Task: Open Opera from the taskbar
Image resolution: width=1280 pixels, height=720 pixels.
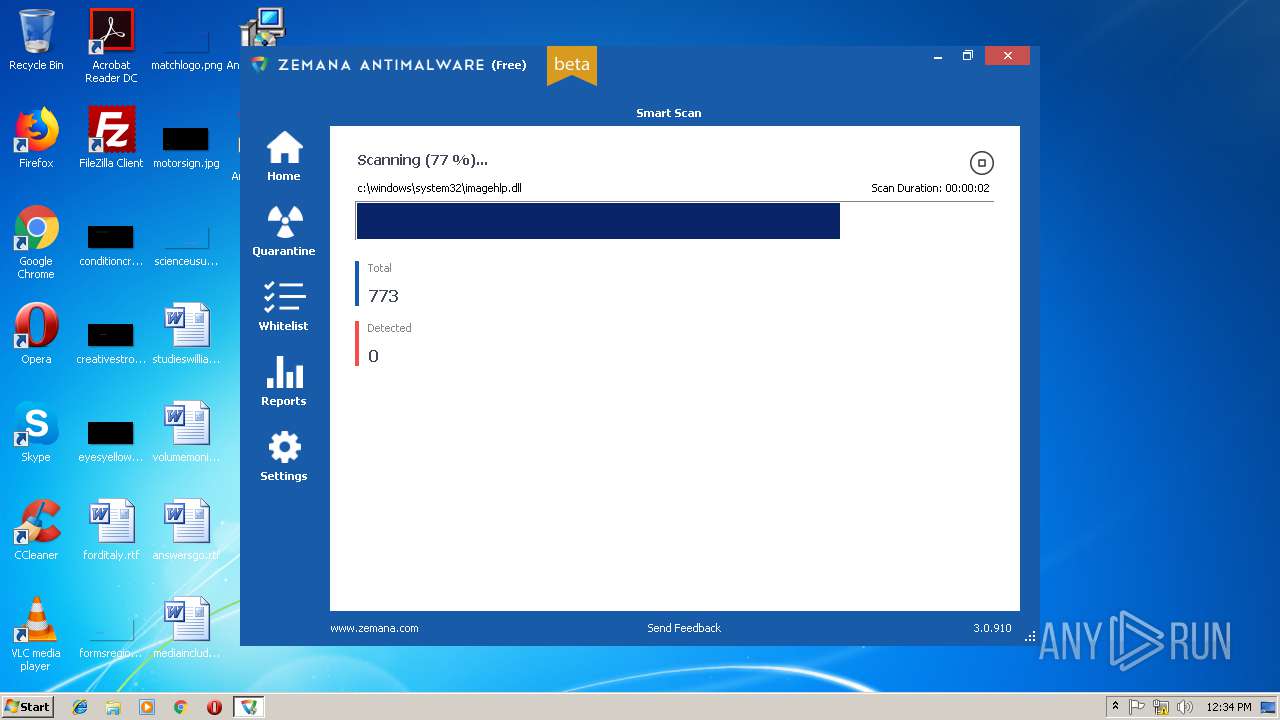Action: tap(214, 707)
